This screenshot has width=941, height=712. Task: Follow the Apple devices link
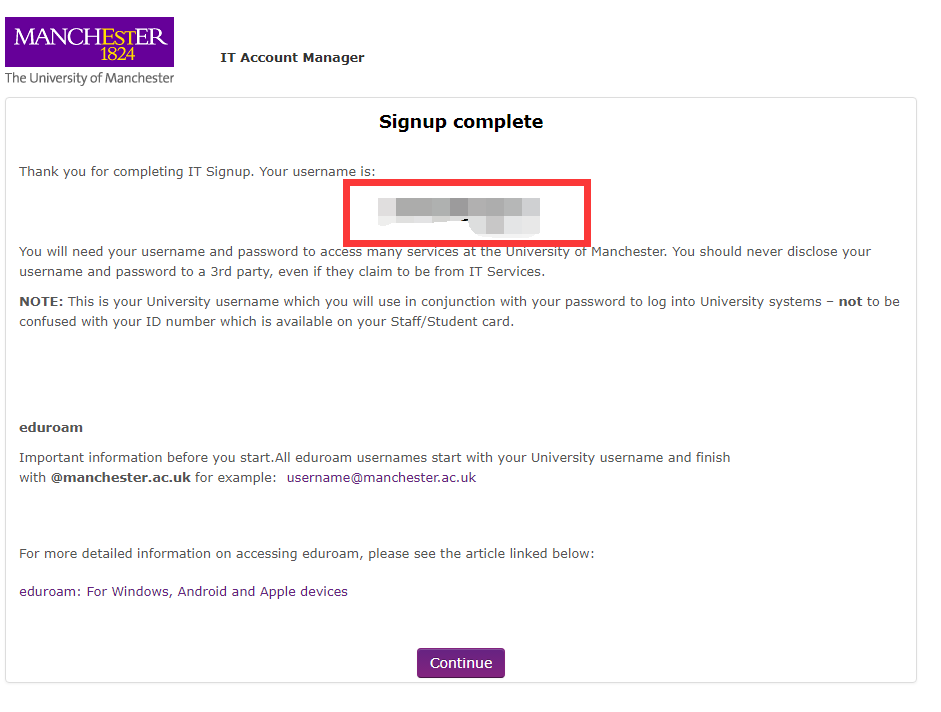304,592
